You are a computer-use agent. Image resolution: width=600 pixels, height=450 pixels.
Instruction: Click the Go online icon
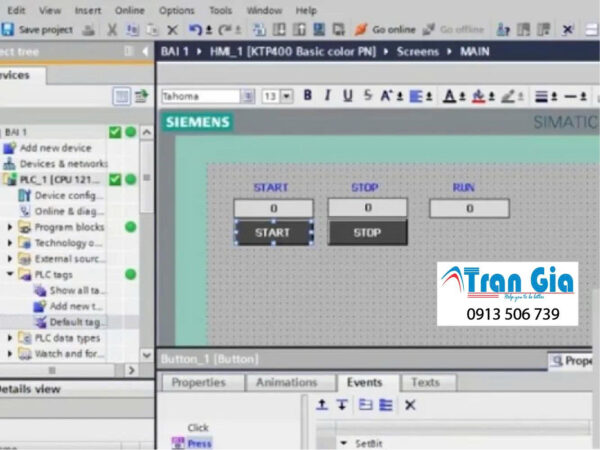(361, 30)
